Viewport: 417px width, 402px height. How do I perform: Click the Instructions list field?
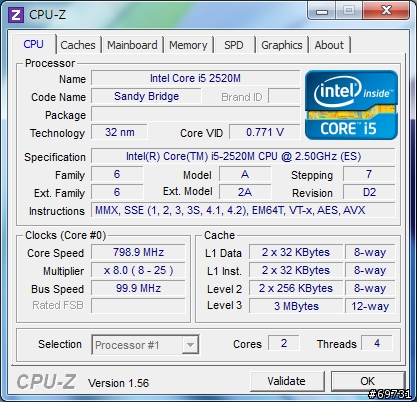pyautogui.click(x=243, y=210)
